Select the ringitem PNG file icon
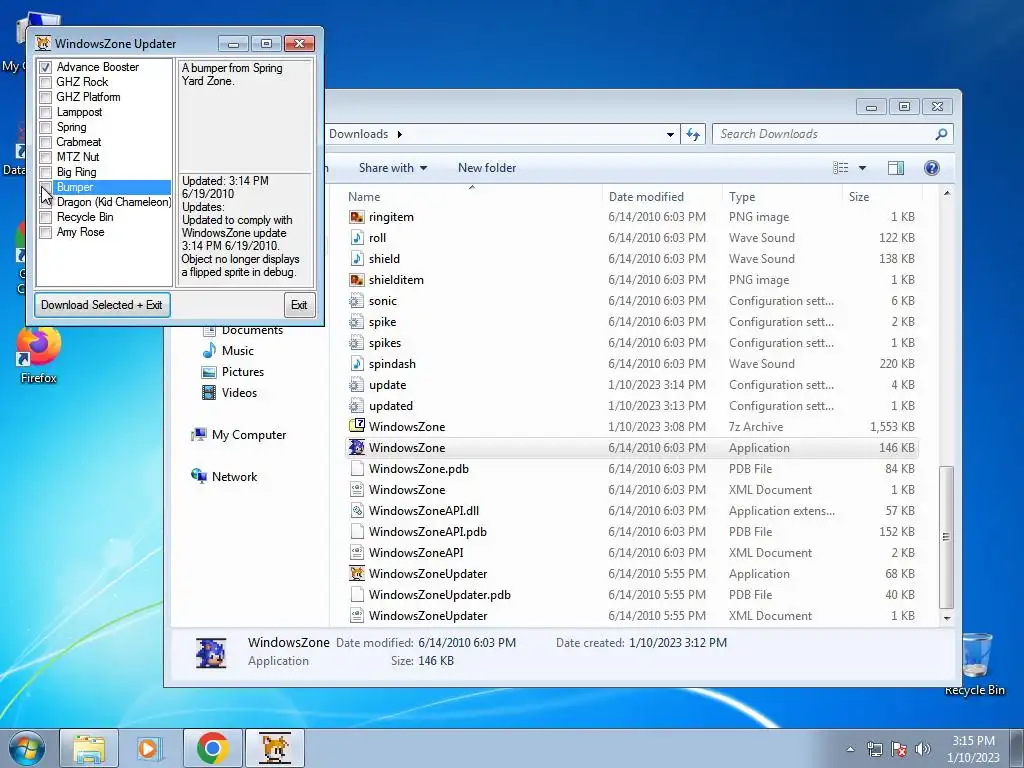Screen dimensions: 1024x768 pos(357,217)
